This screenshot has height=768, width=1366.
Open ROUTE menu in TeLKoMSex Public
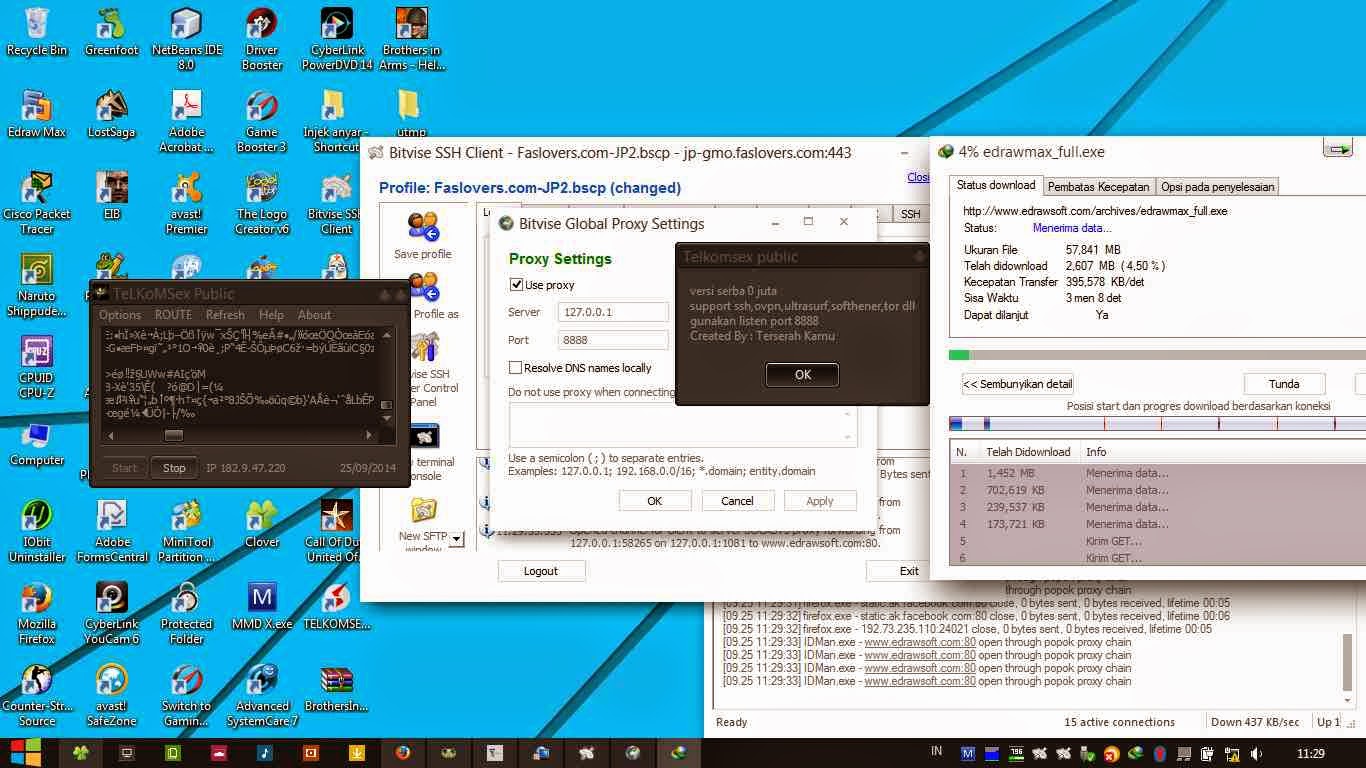coord(174,314)
